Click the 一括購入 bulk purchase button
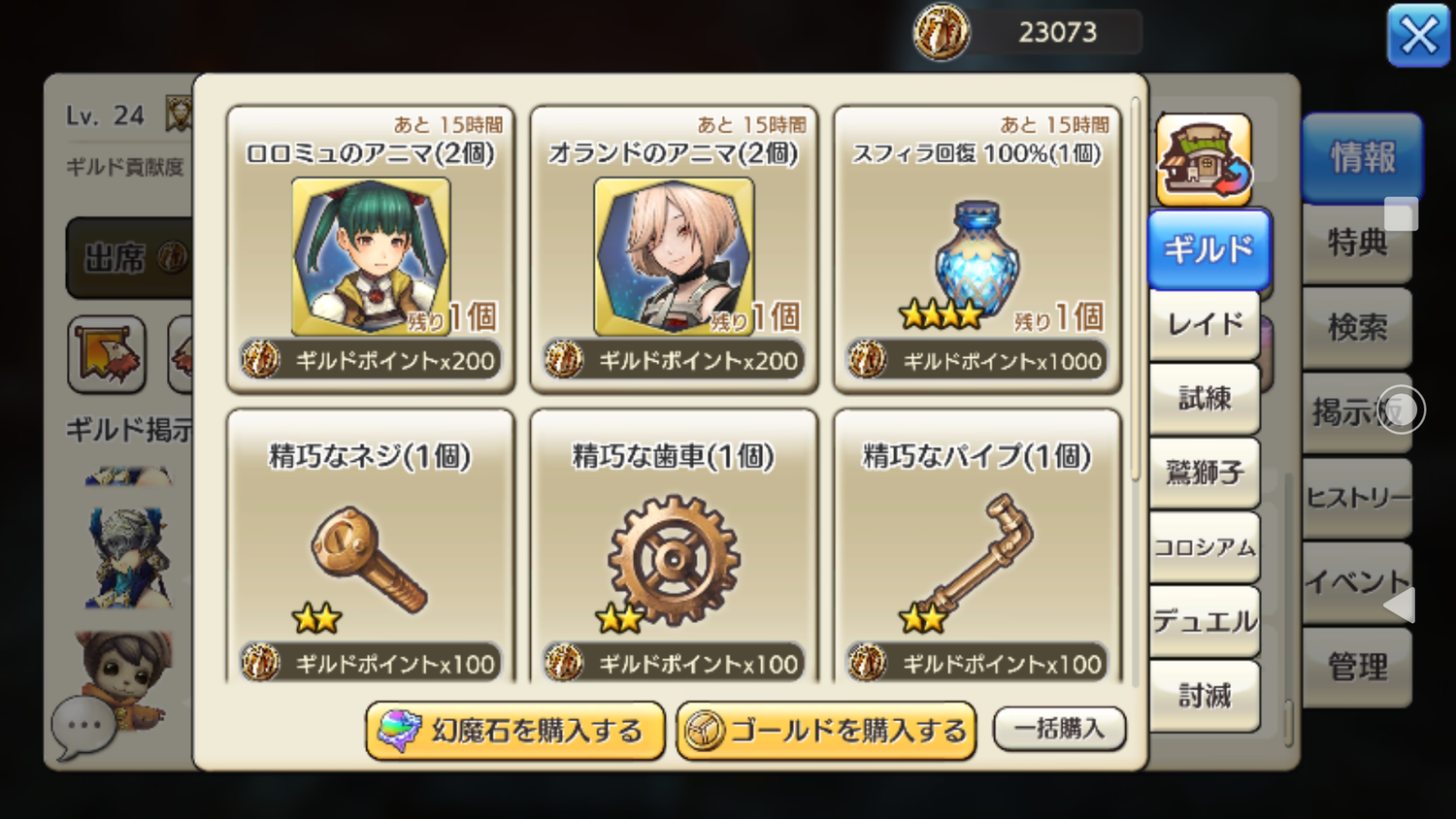The width and height of the screenshot is (1456, 819). tap(1060, 729)
